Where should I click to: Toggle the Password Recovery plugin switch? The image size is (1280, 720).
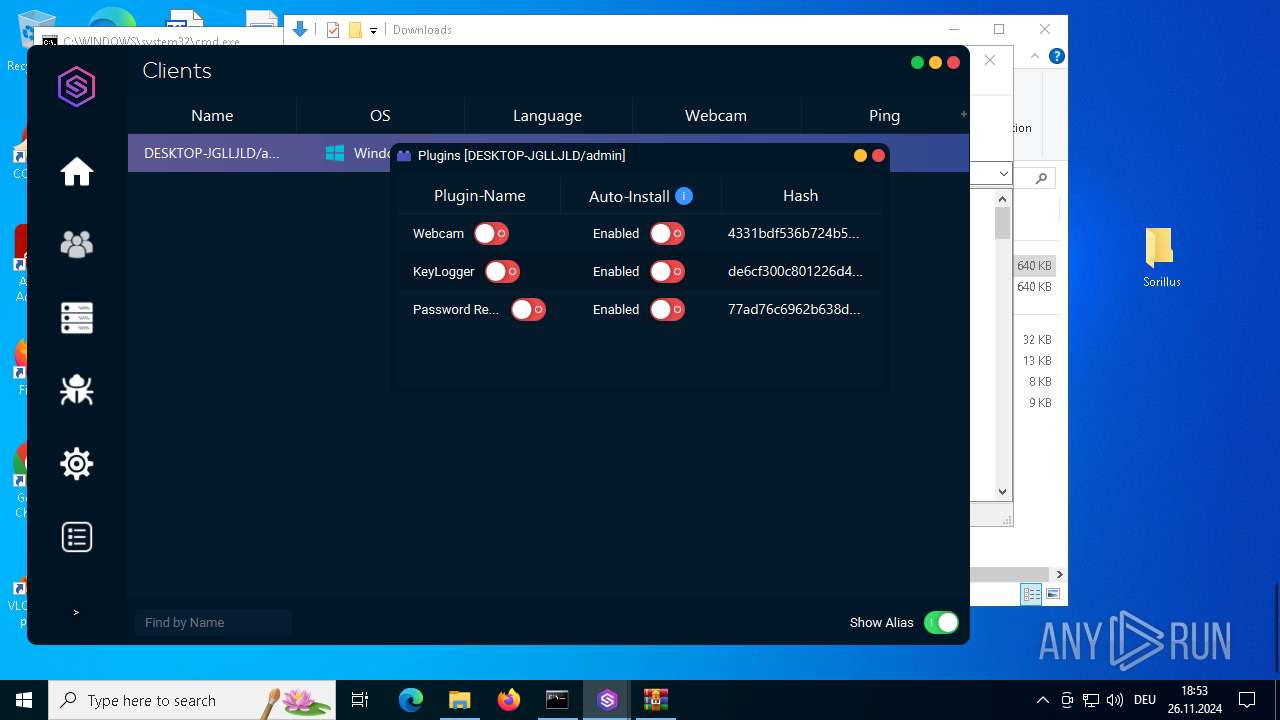coord(528,310)
